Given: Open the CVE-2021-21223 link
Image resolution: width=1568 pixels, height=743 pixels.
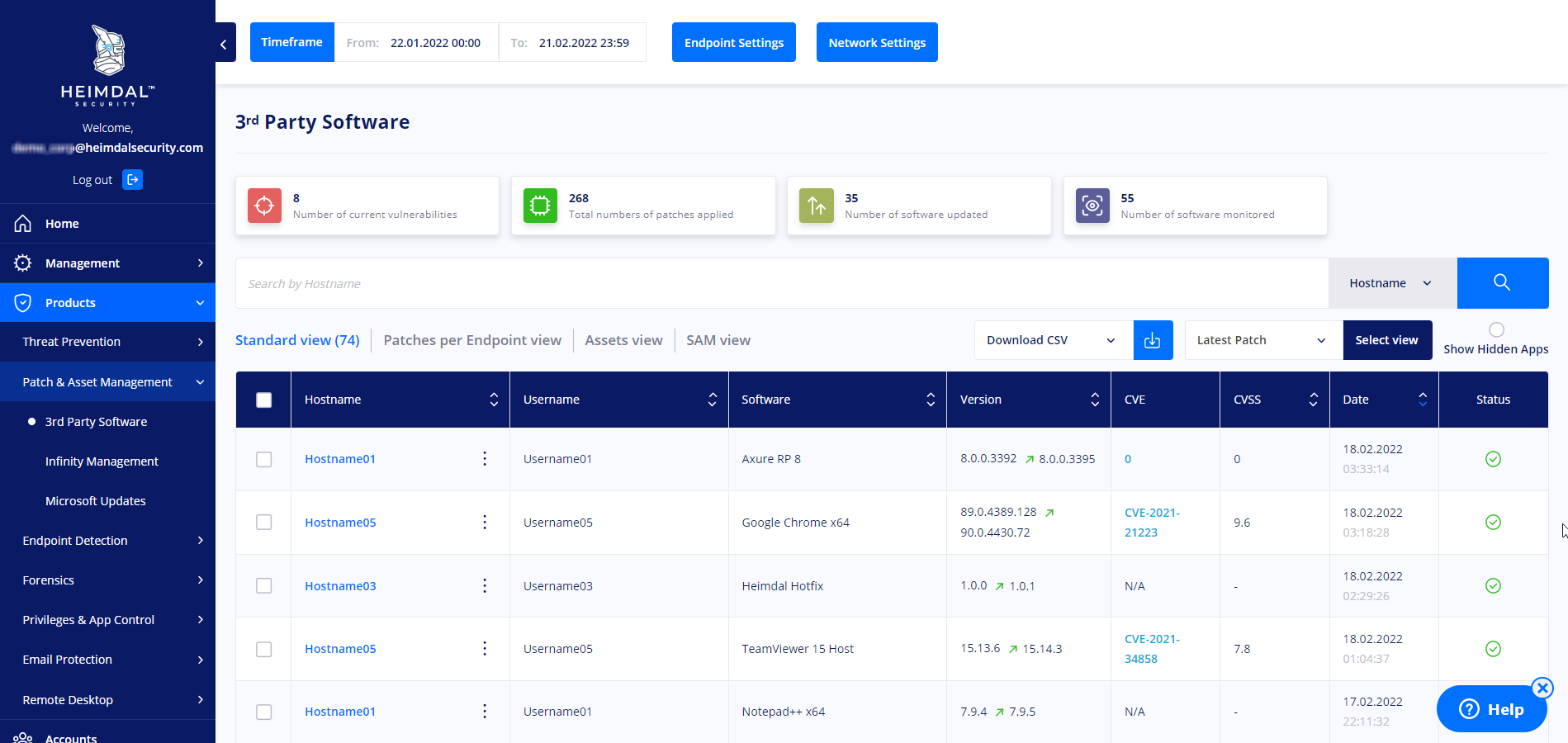Looking at the screenshot, I should pyautogui.click(x=1152, y=522).
